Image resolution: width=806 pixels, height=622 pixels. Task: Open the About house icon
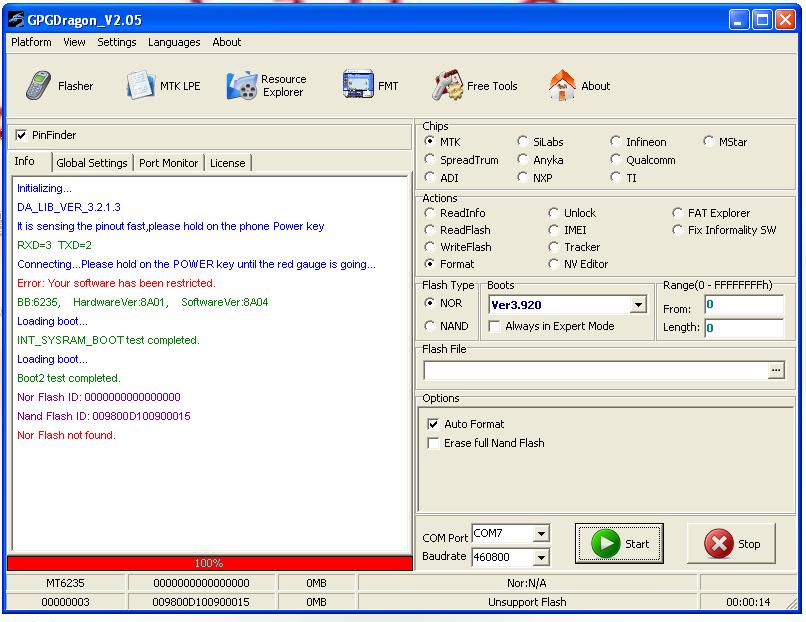click(561, 85)
